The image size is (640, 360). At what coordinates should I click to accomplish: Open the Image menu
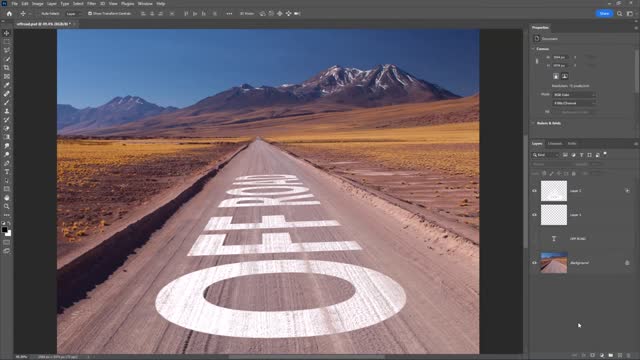point(38,4)
